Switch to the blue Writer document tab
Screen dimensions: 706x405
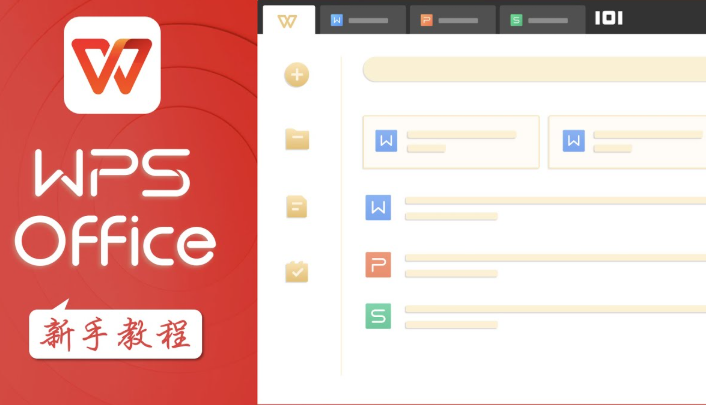tap(362, 20)
